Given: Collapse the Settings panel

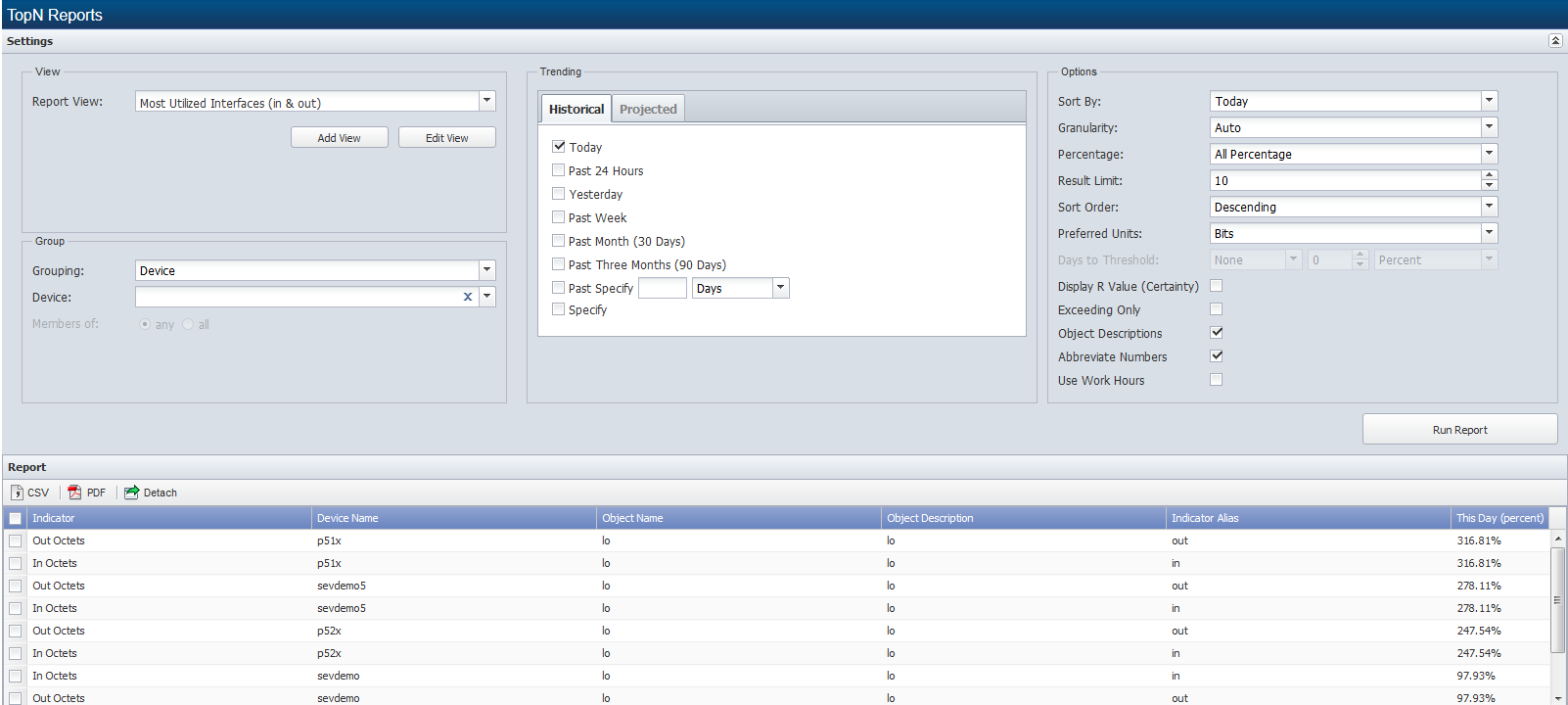Looking at the screenshot, I should pyautogui.click(x=1555, y=41).
